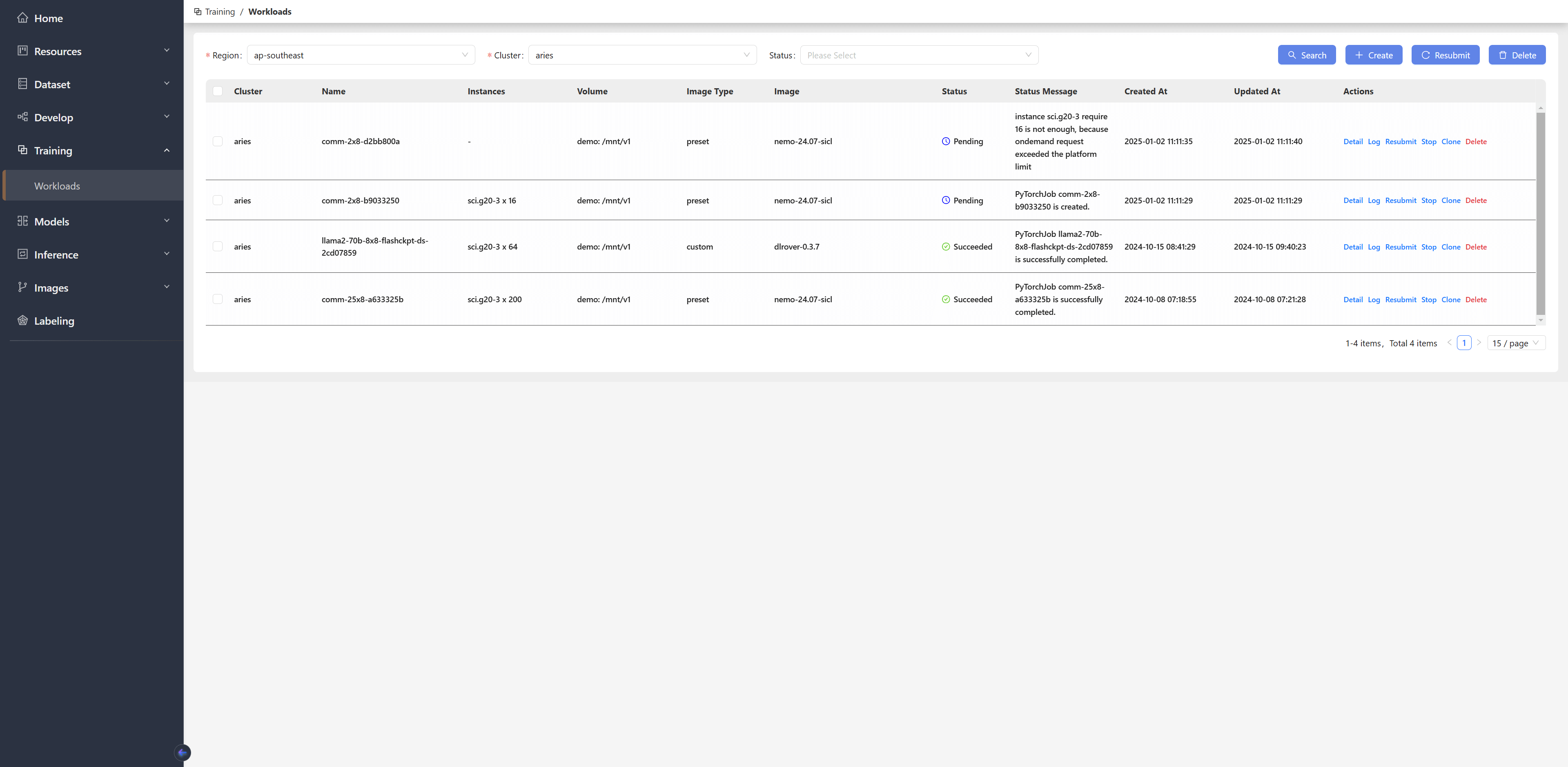This screenshot has width=1568, height=767.
Task: Open the Region dropdown ap-southeast
Action: coord(361,55)
